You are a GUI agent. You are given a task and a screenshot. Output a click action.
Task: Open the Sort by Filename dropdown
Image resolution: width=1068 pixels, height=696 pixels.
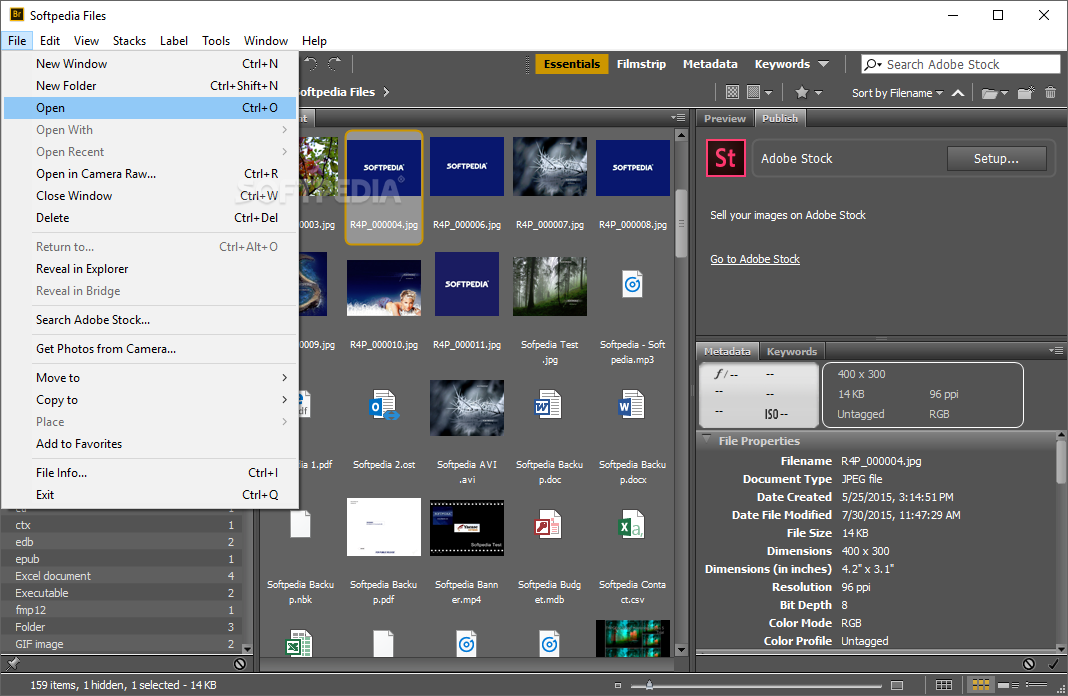pos(897,93)
